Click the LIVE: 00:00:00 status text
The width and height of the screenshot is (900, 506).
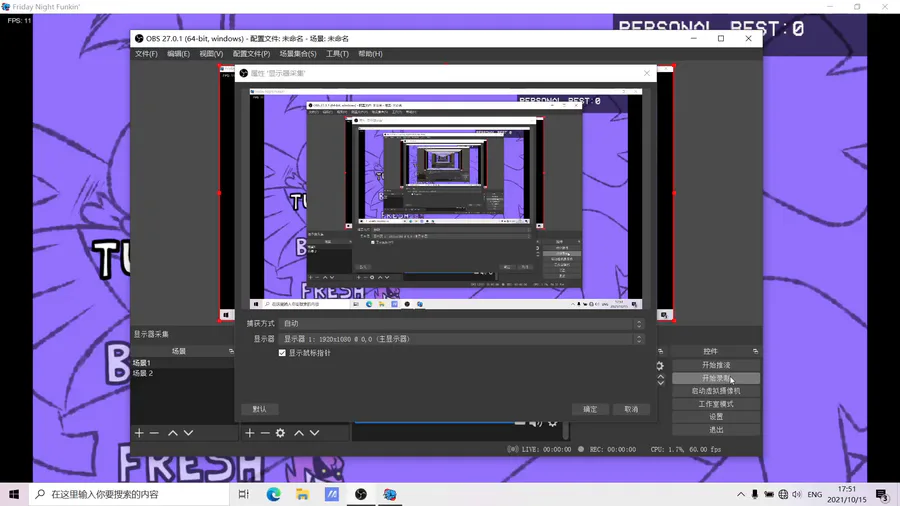pyautogui.click(x=546, y=449)
